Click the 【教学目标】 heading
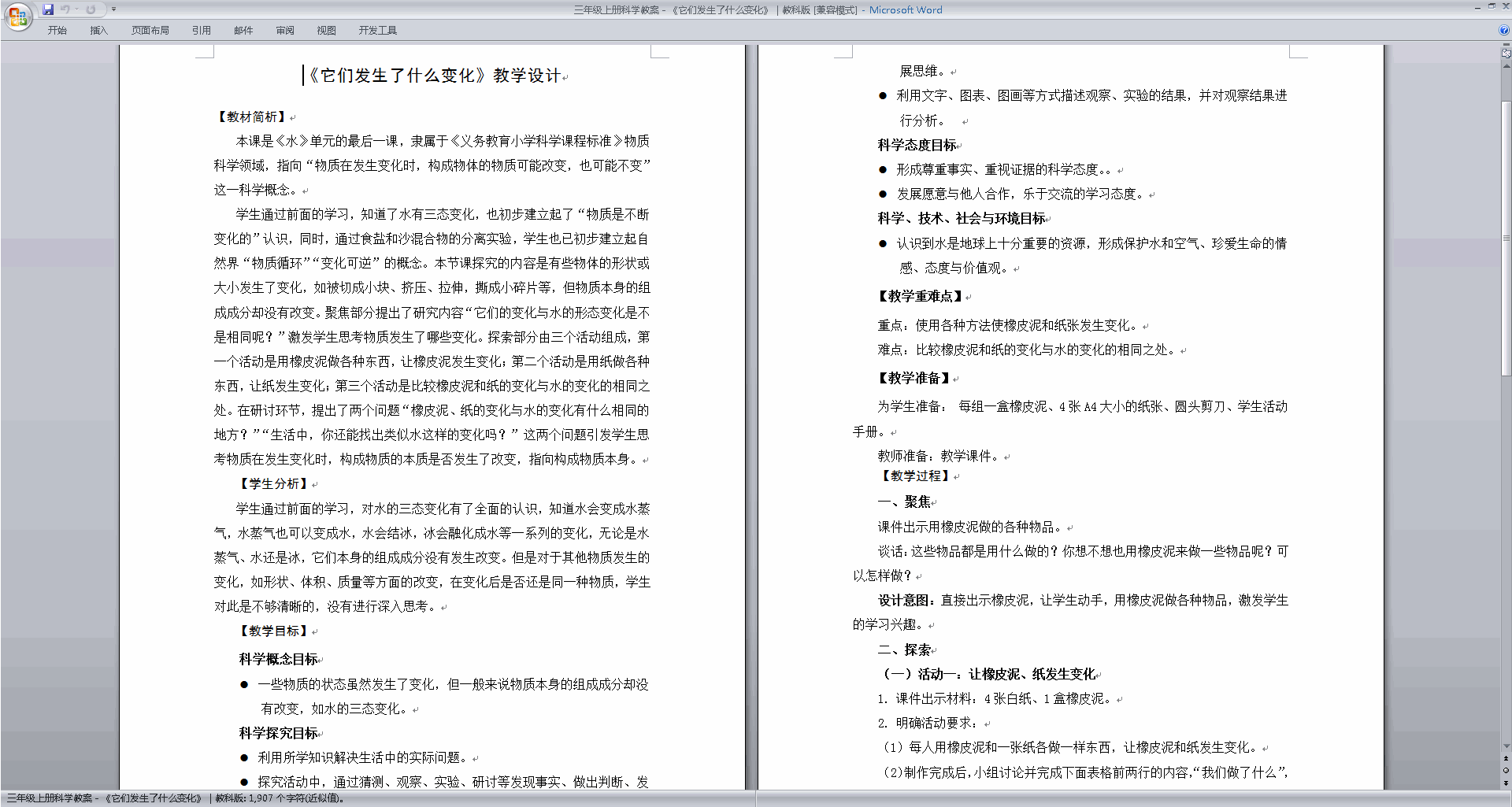The height and width of the screenshot is (807, 1512). [x=274, y=631]
